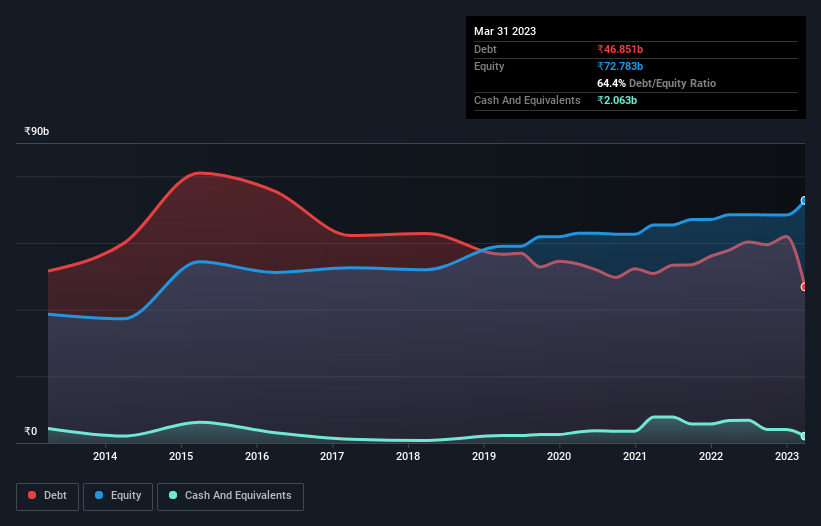
Task: Toggle Cash And Equivalents legend button
Action: [x=230, y=496]
